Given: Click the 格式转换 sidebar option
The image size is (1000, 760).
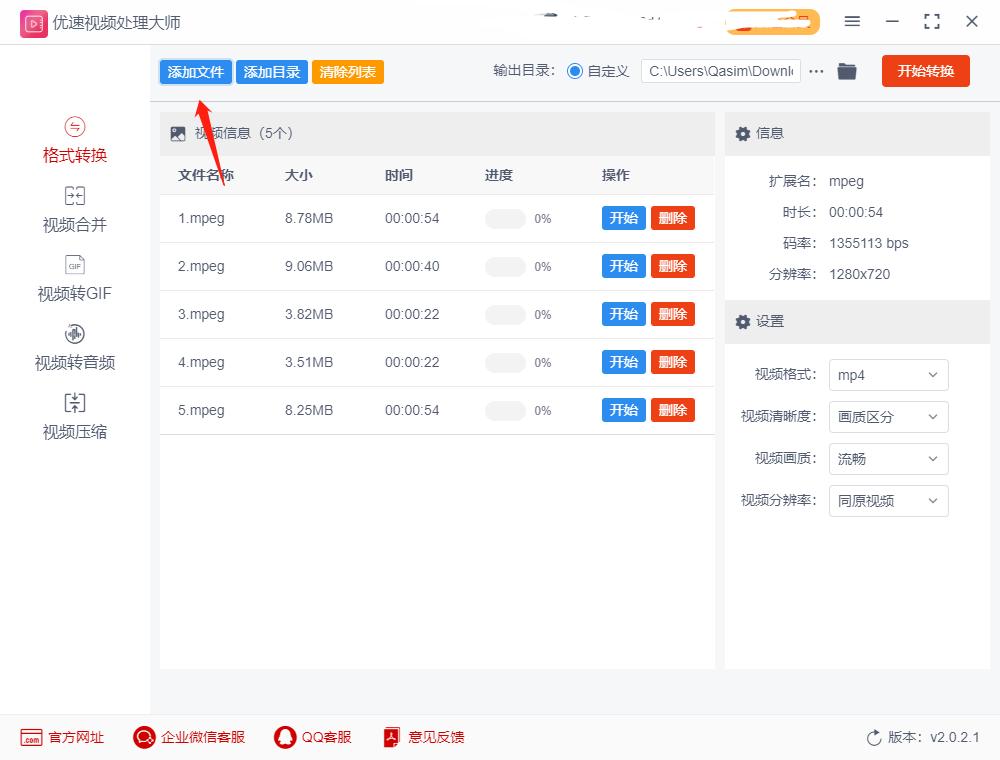Looking at the screenshot, I should [x=74, y=143].
